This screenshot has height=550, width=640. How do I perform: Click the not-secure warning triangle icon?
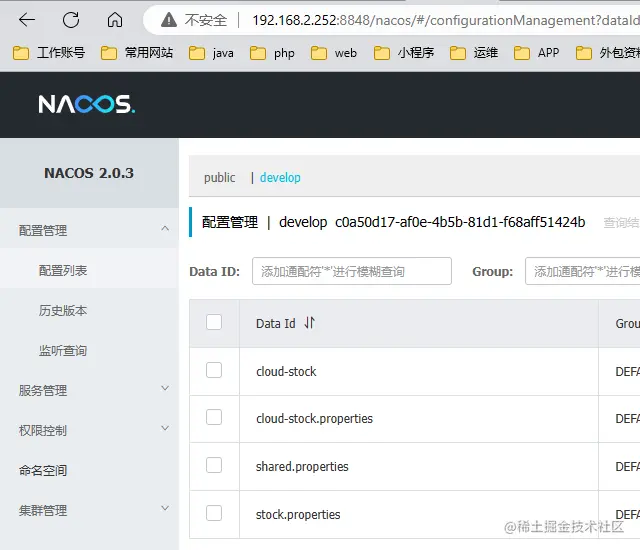click(x=169, y=20)
